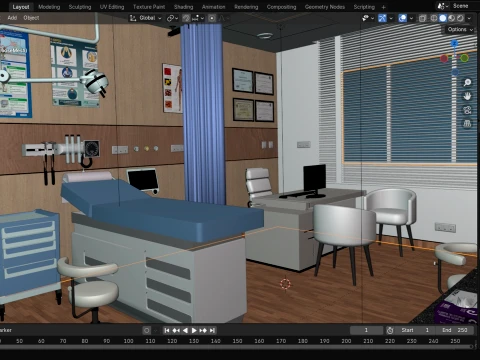This screenshot has height=360, width=480.
Task: Click frame 200 on timeline ruler
Action: tap(346, 341)
